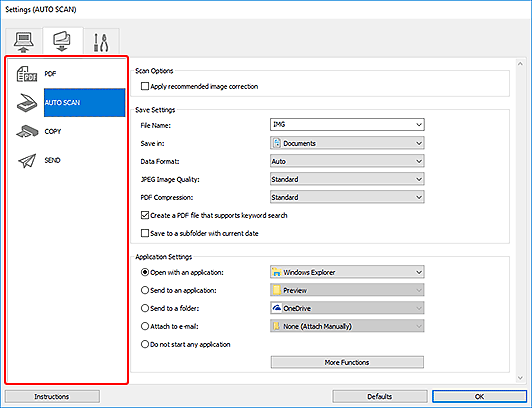The height and width of the screenshot is (408, 532).
Task: Click the More Functions button
Action: point(347,362)
